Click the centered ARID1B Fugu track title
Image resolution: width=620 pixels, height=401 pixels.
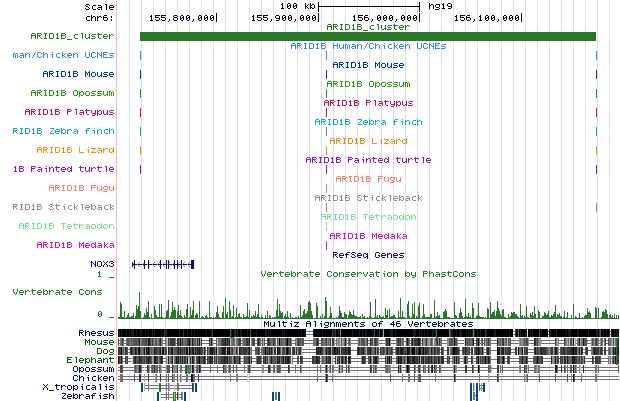[367, 179]
